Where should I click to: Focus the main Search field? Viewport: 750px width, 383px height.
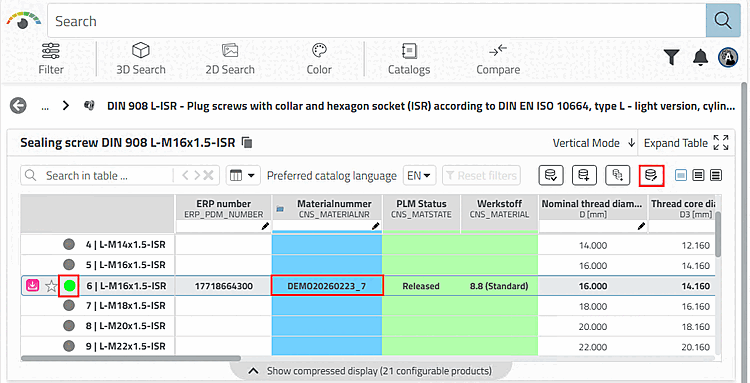[x=376, y=21]
